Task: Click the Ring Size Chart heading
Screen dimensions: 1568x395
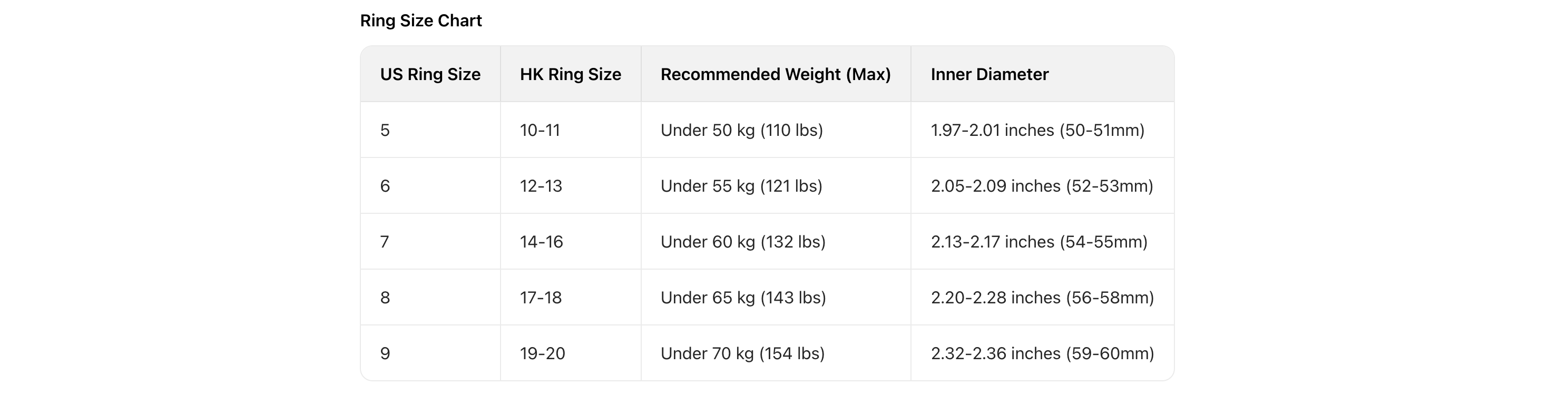Action: pyautogui.click(x=420, y=21)
